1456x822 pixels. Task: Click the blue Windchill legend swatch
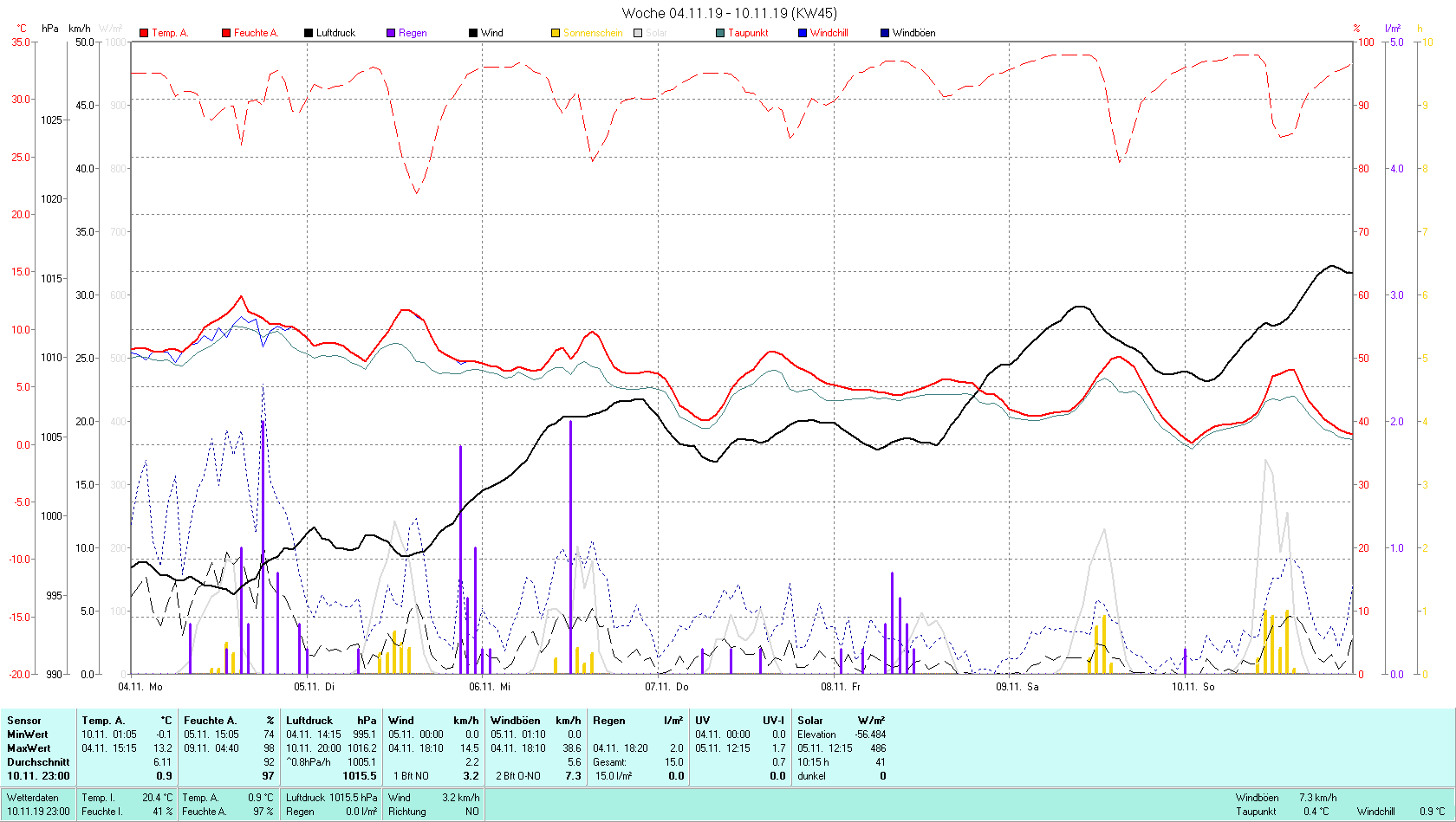click(x=803, y=33)
